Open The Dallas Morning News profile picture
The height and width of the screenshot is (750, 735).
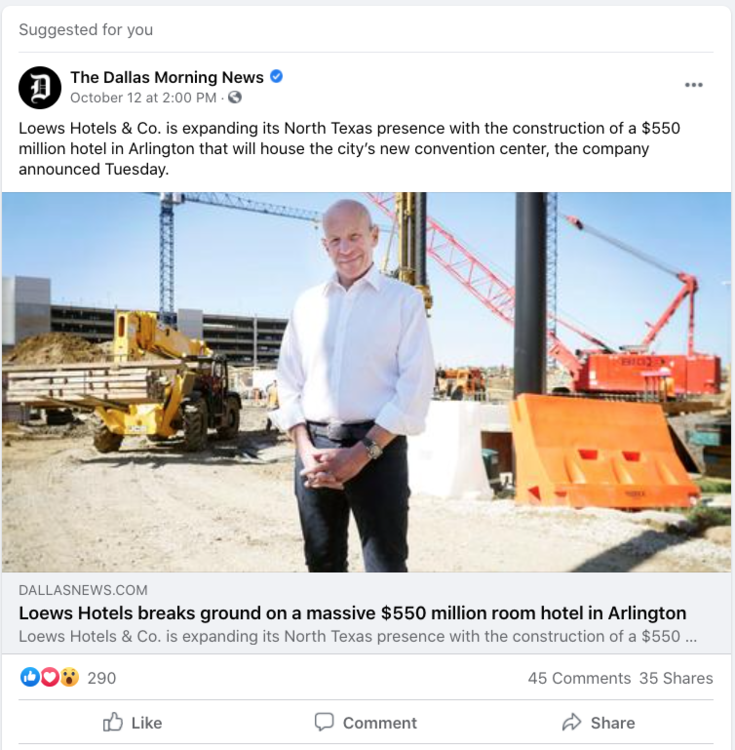click(x=40, y=88)
